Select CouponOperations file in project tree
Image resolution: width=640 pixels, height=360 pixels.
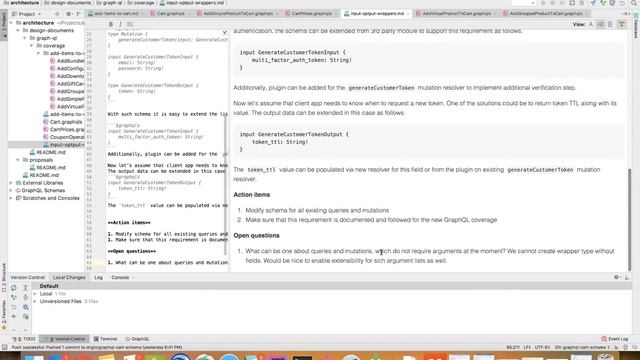point(64,137)
